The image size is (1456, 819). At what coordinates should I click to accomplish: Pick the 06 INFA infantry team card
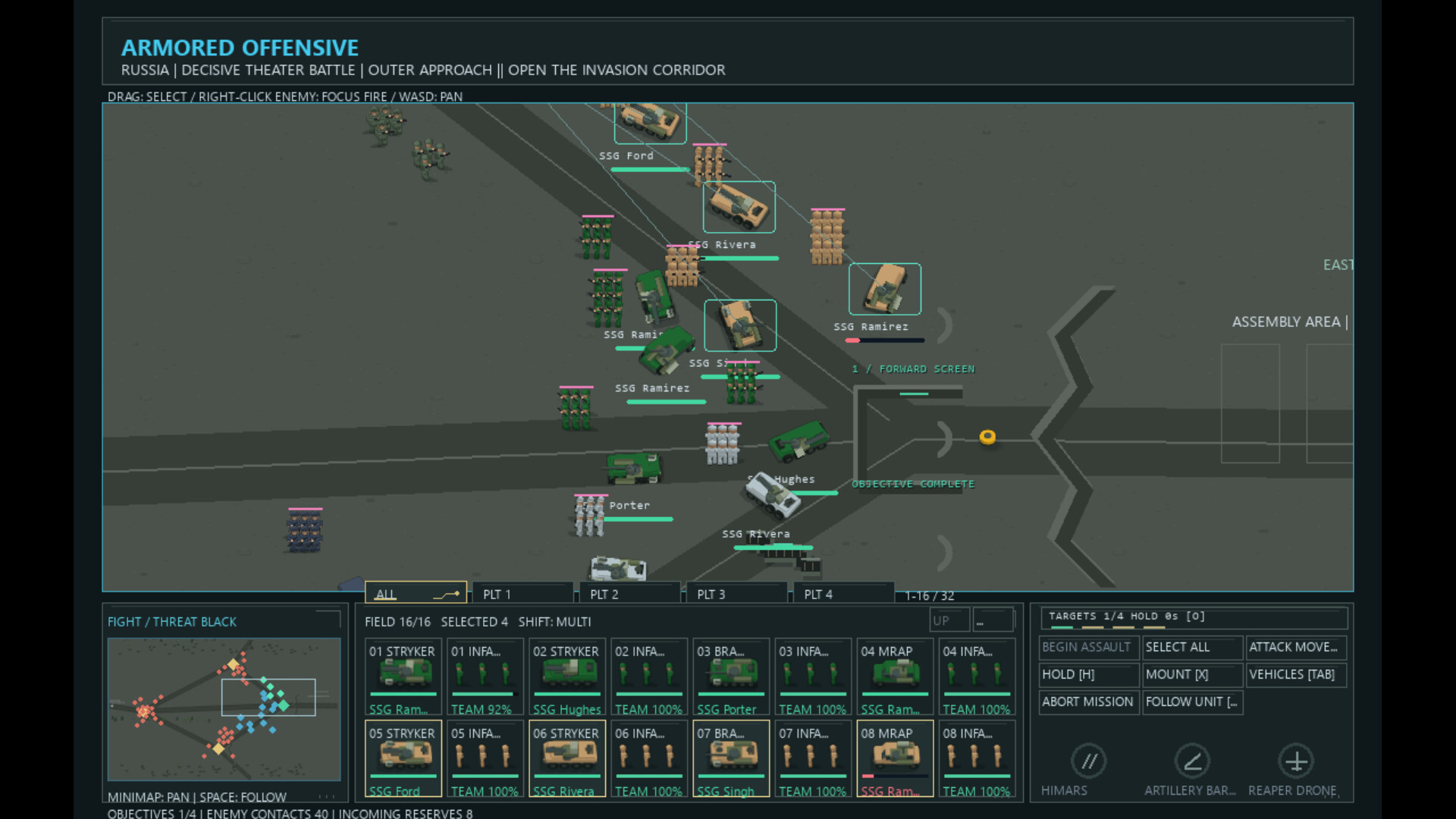pos(648,759)
